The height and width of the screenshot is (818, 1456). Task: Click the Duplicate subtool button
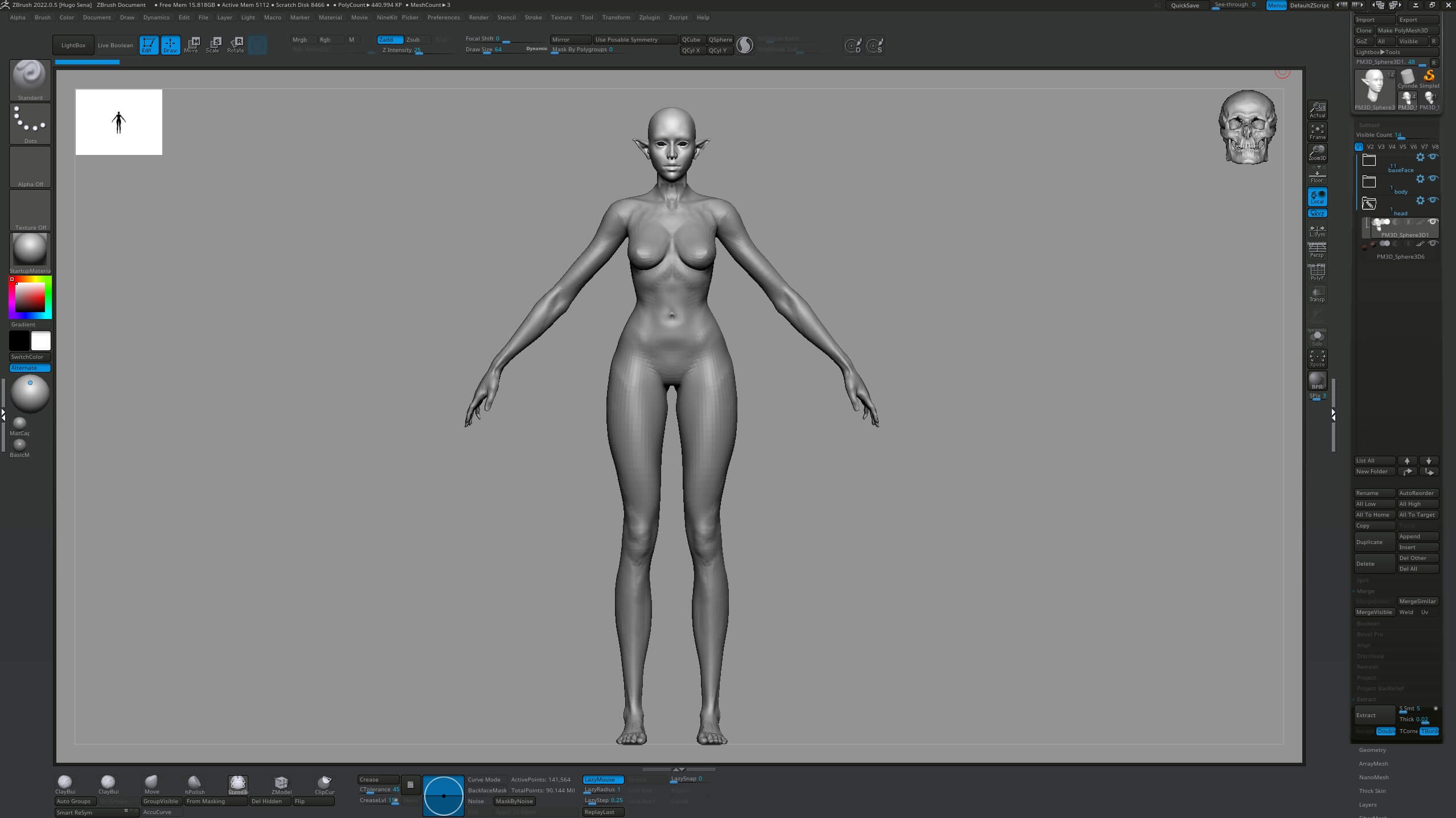click(1375, 542)
